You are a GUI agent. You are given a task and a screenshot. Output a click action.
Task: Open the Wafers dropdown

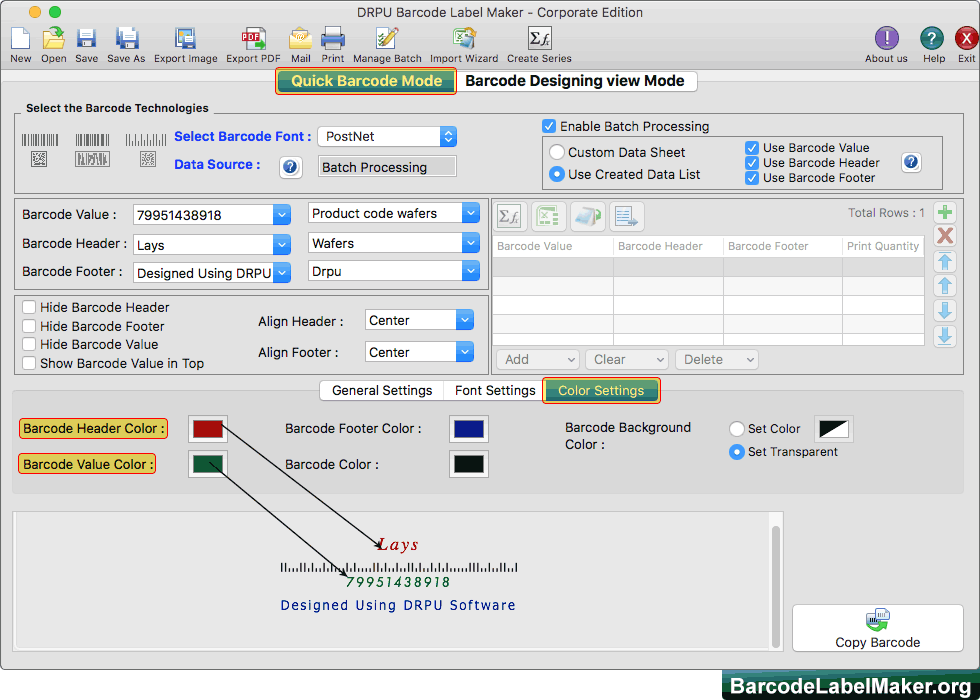(471, 243)
